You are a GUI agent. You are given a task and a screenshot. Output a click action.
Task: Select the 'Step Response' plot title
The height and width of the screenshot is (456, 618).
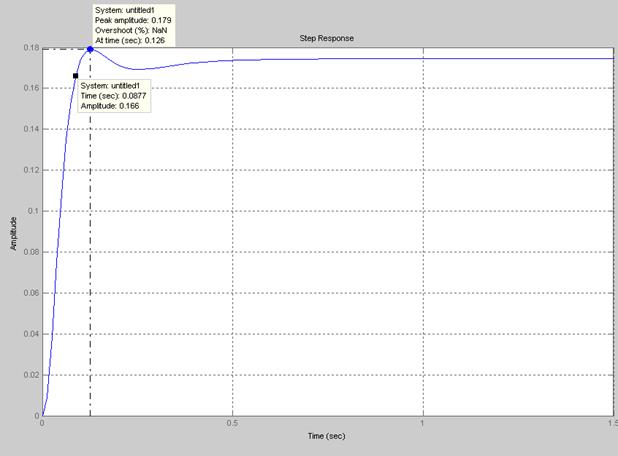coord(326,38)
